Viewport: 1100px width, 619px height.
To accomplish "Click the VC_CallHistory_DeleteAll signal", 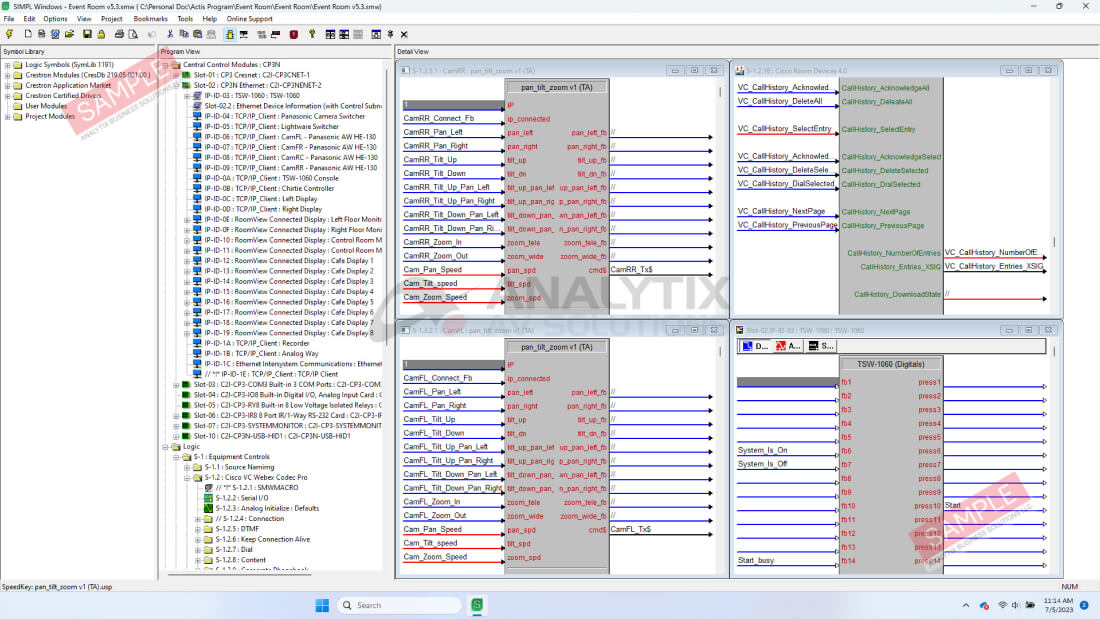I will pos(779,101).
